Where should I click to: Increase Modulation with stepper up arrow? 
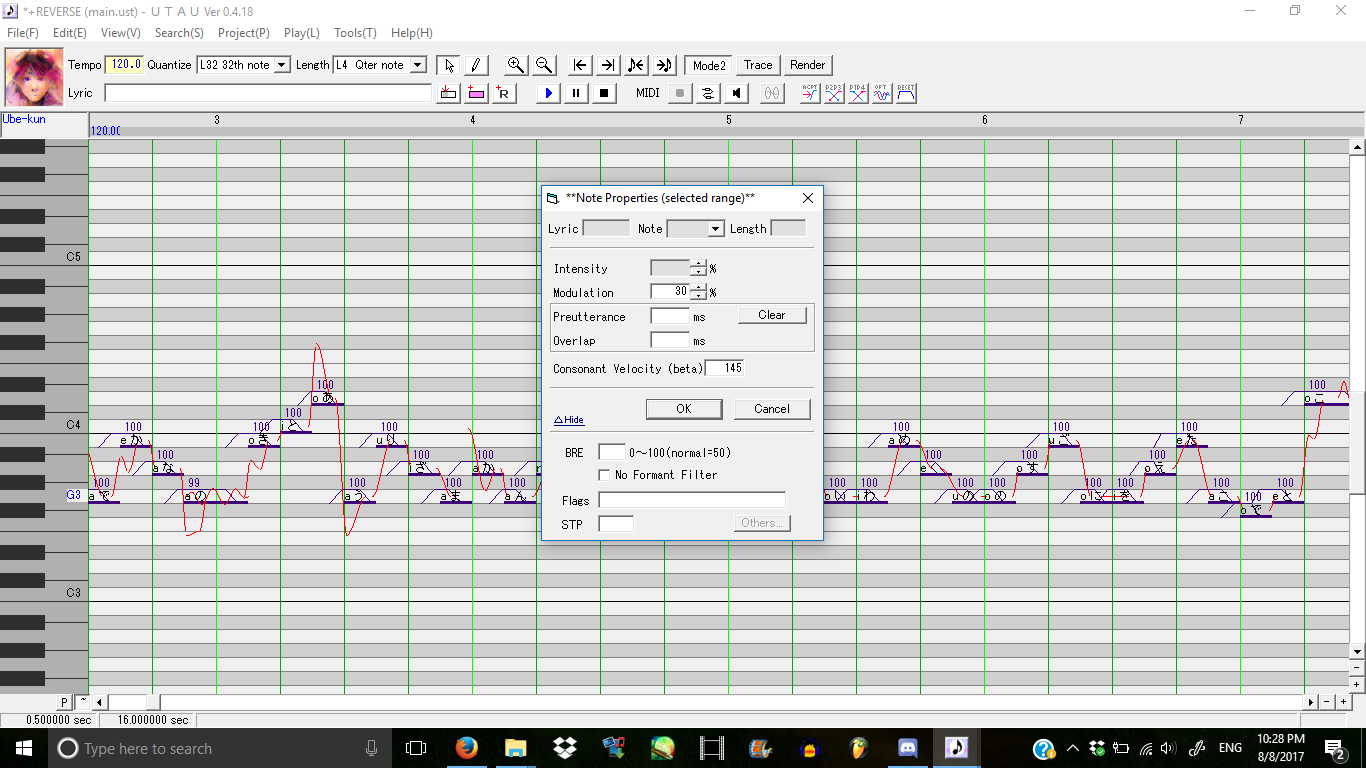698,288
